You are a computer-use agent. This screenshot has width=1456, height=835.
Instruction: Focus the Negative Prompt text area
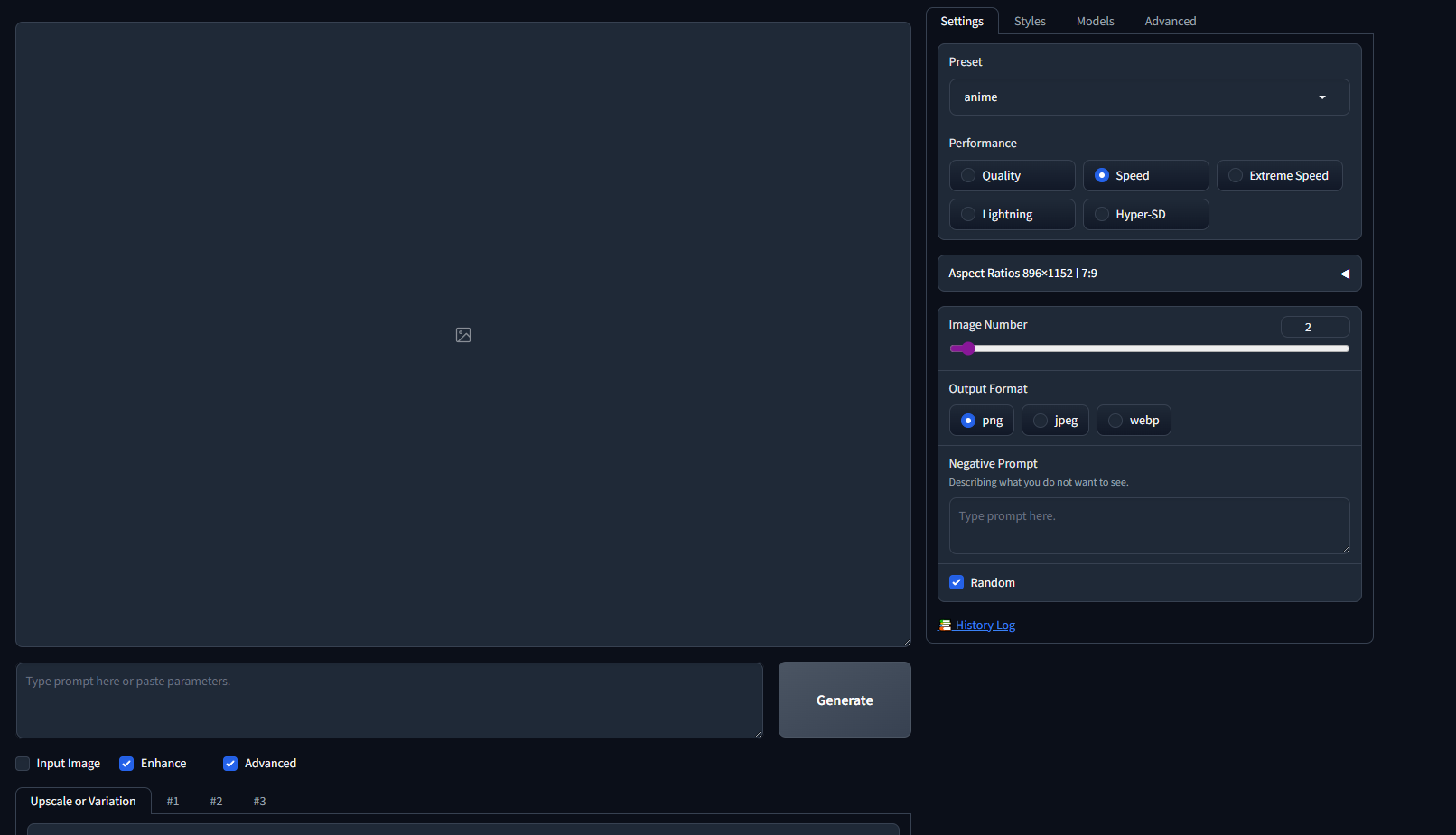pos(1149,525)
